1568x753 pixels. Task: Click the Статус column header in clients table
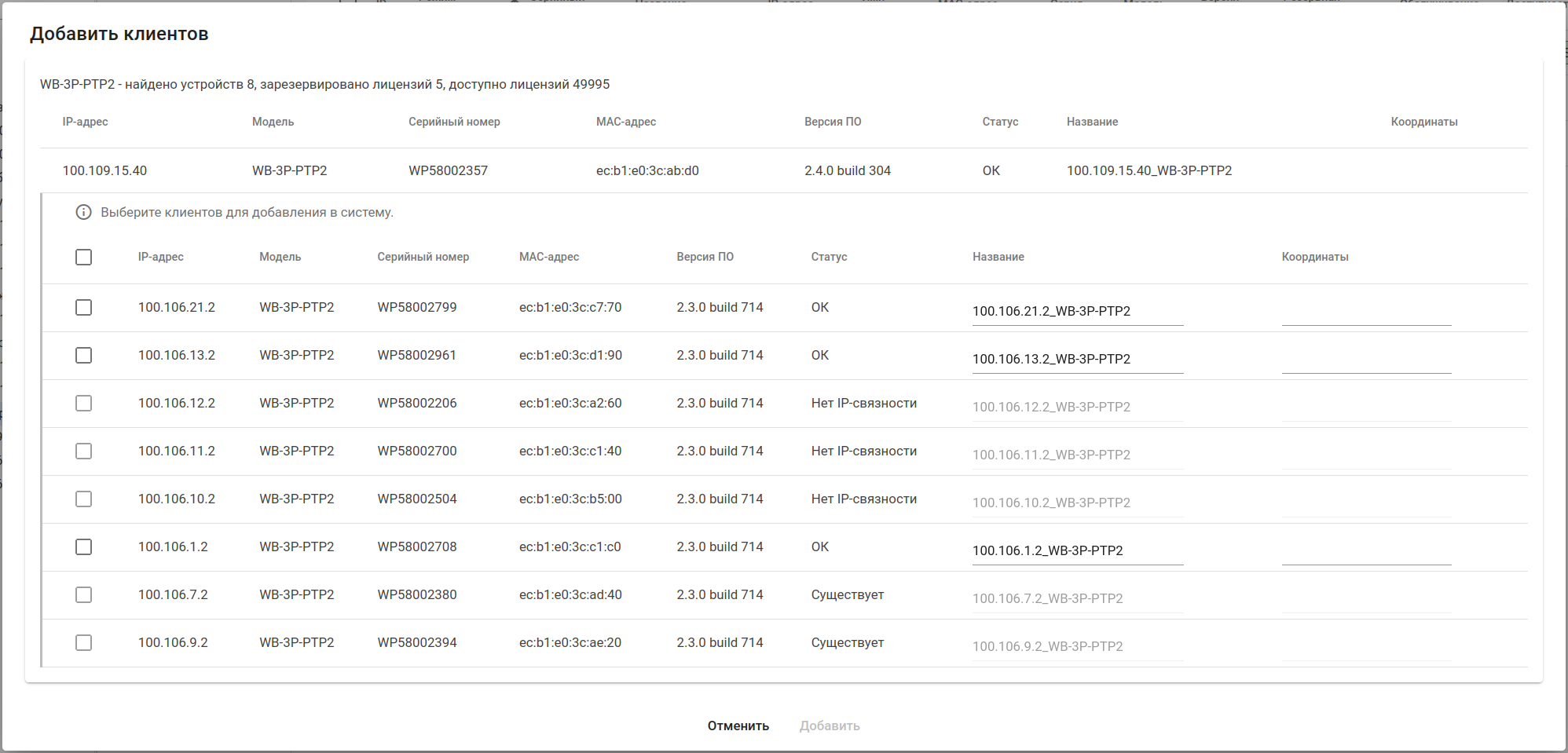[829, 257]
